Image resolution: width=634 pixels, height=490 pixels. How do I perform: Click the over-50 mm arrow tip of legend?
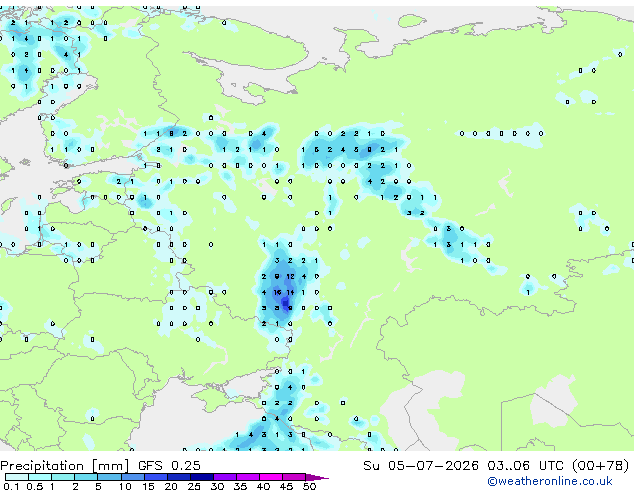[317, 477]
